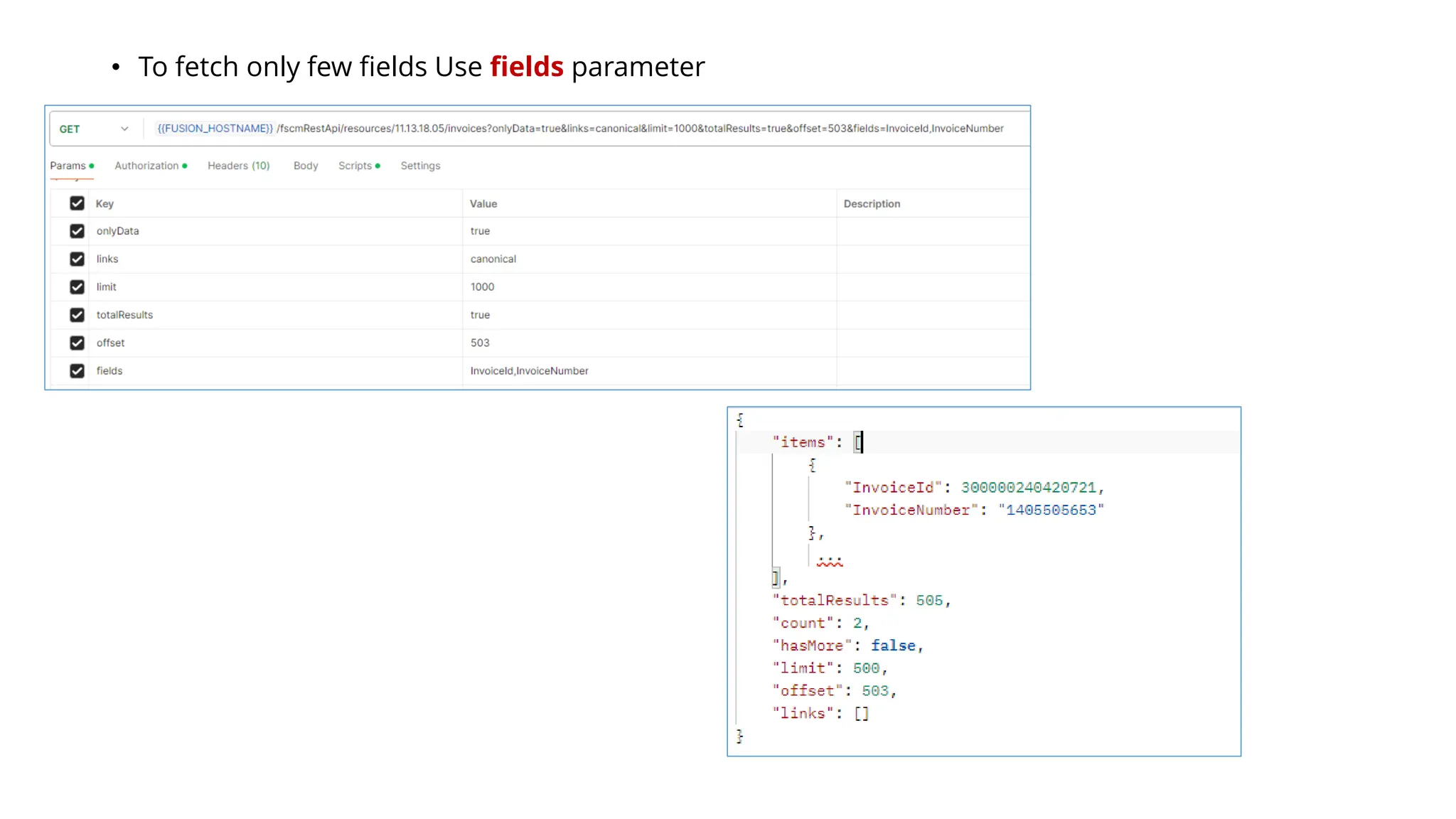Image resolution: width=1456 pixels, height=819 pixels.
Task: Click the fields key cell
Action: click(x=276, y=371)
